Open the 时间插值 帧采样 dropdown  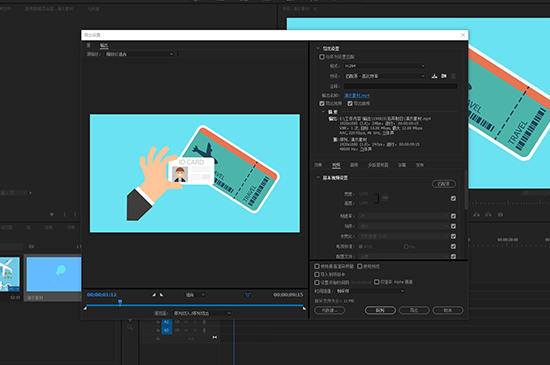370,291
